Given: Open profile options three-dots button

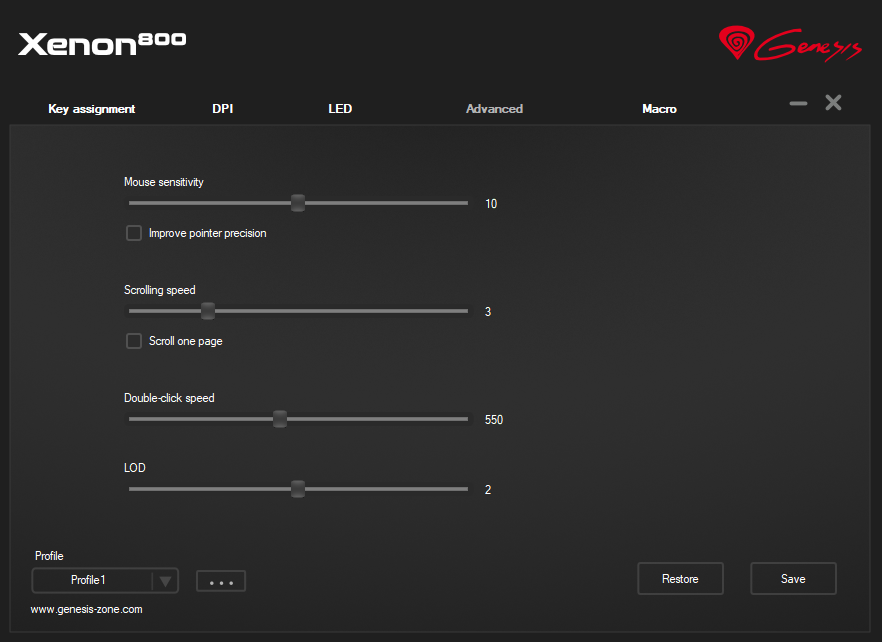Looking at the screenshot, I should [221, 581].
